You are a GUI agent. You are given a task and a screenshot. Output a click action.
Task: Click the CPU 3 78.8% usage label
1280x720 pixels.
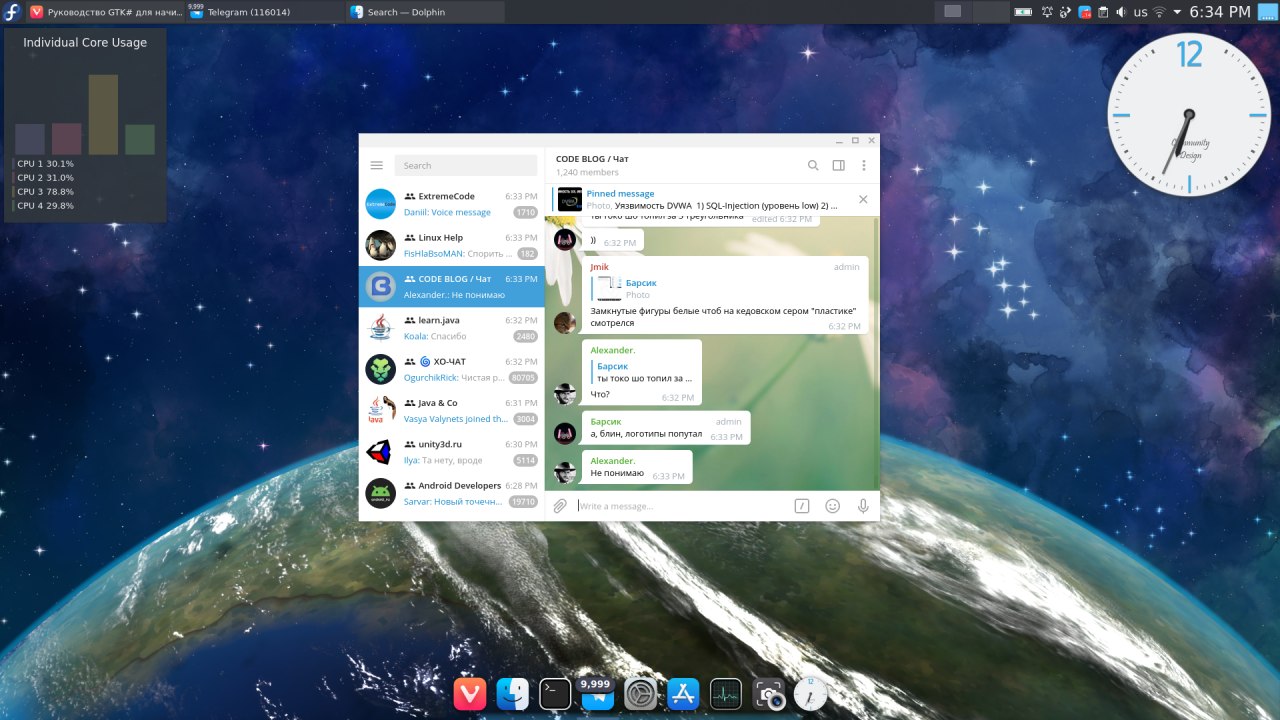point(46,191)
